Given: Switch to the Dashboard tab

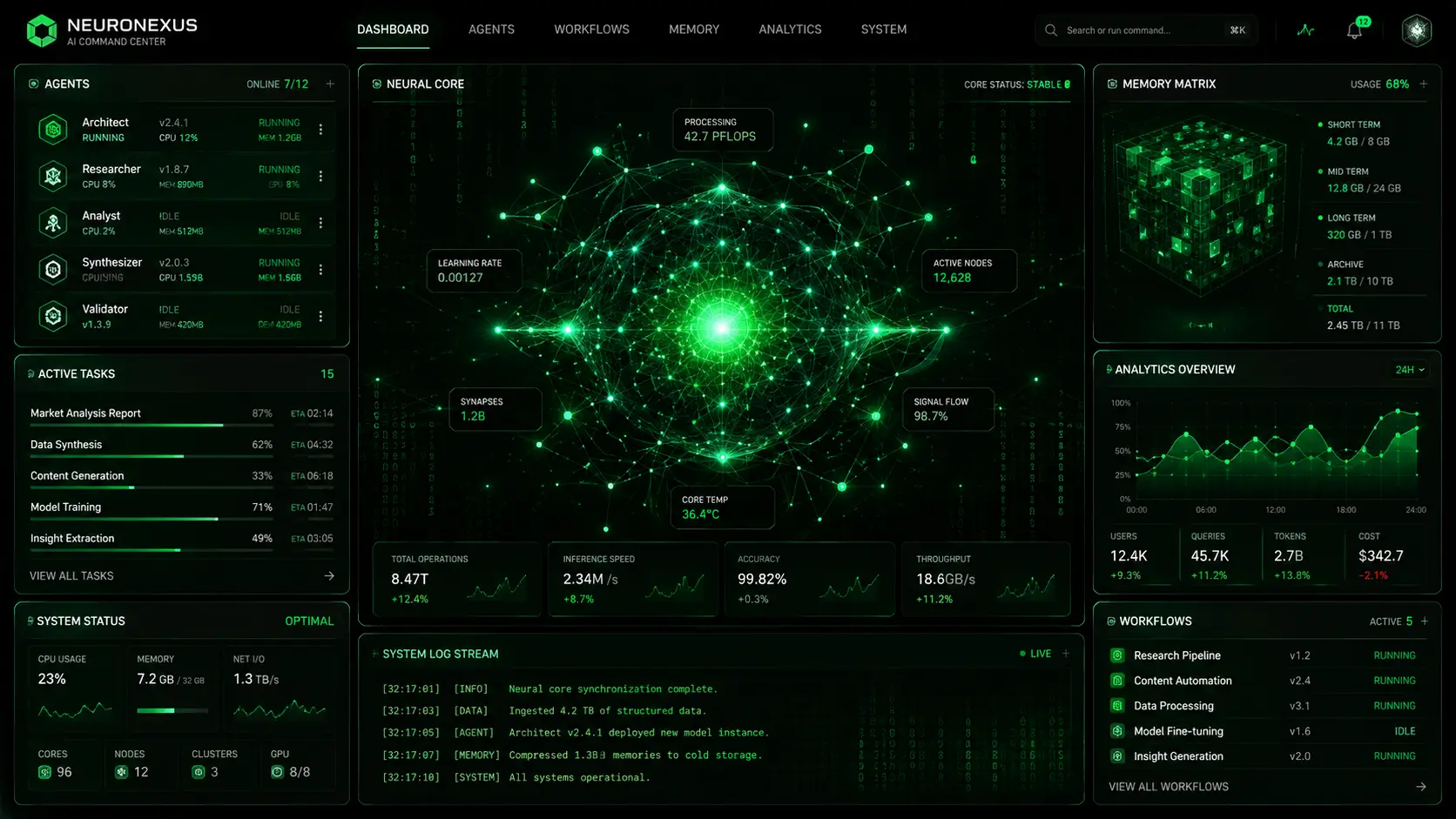Looking at the screenshot, I should pos(393,30).
